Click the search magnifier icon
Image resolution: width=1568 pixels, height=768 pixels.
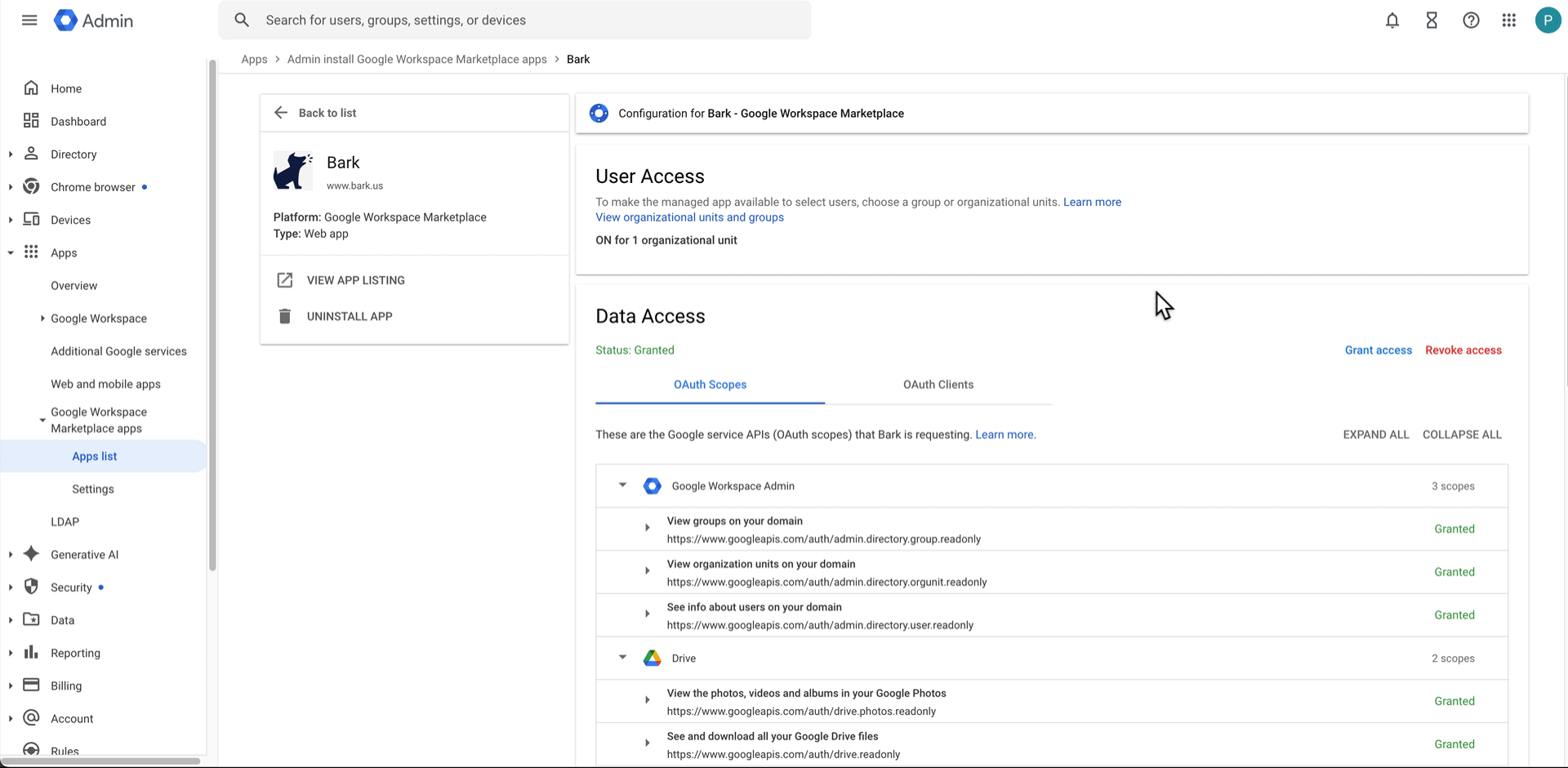[242, 20]
